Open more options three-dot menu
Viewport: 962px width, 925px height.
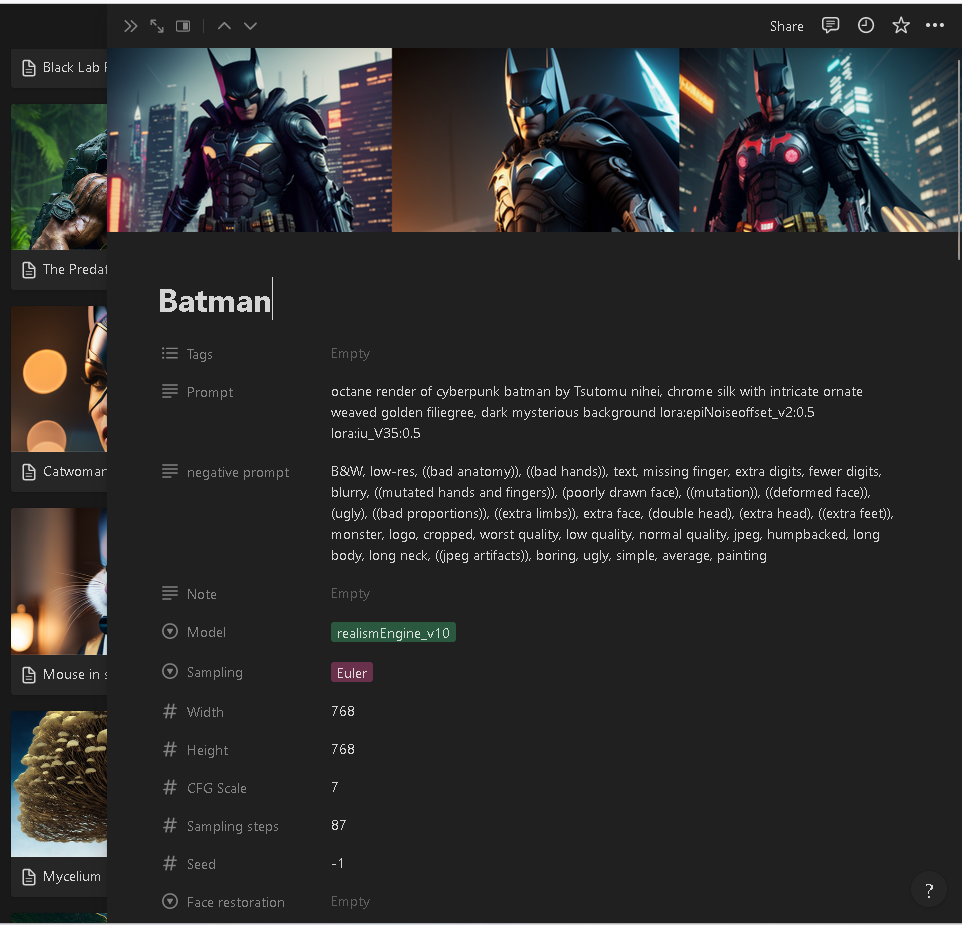tap(934, 25)
